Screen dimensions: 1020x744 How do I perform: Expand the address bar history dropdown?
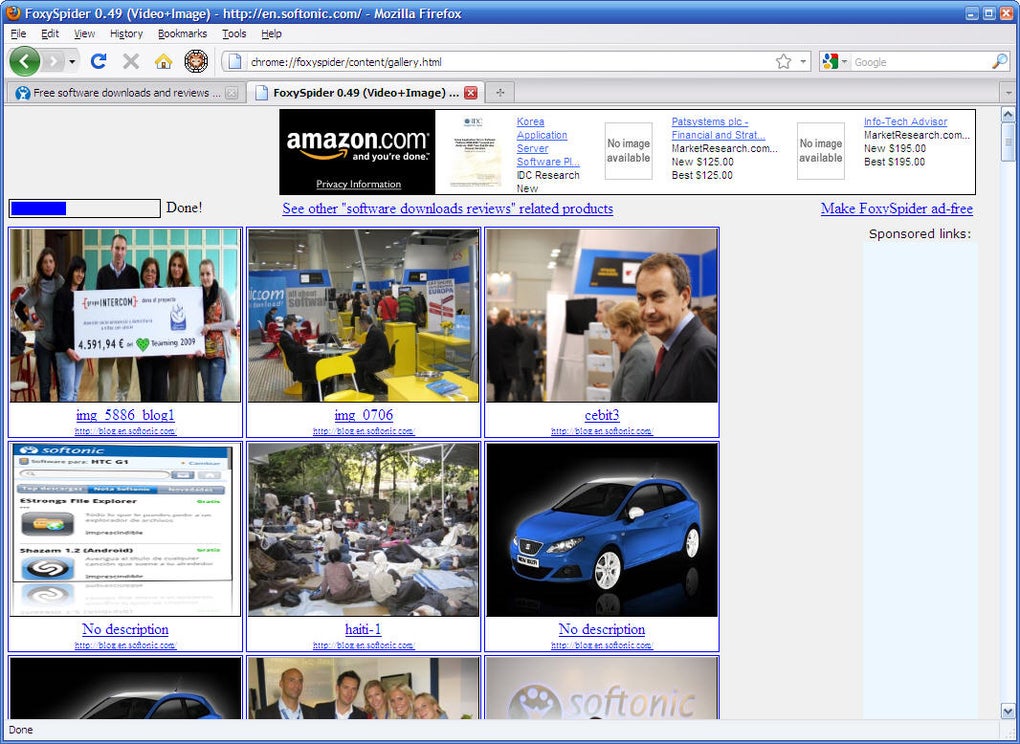click(803, 62)
